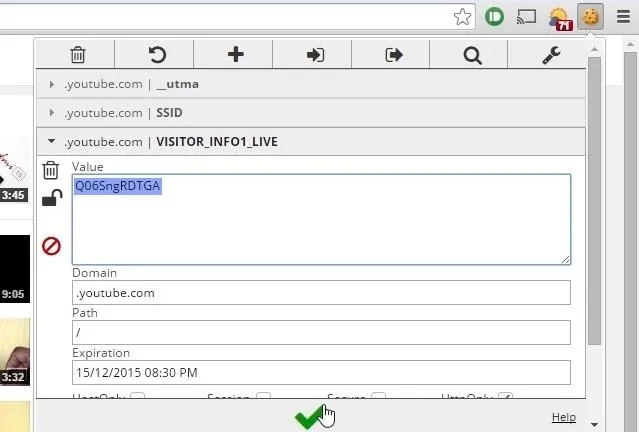Viewport: 639px width, 432px height.
Task: Click the popup vertical scrollbar thumb
Action: pyautogui.click(x=594, y=201)
